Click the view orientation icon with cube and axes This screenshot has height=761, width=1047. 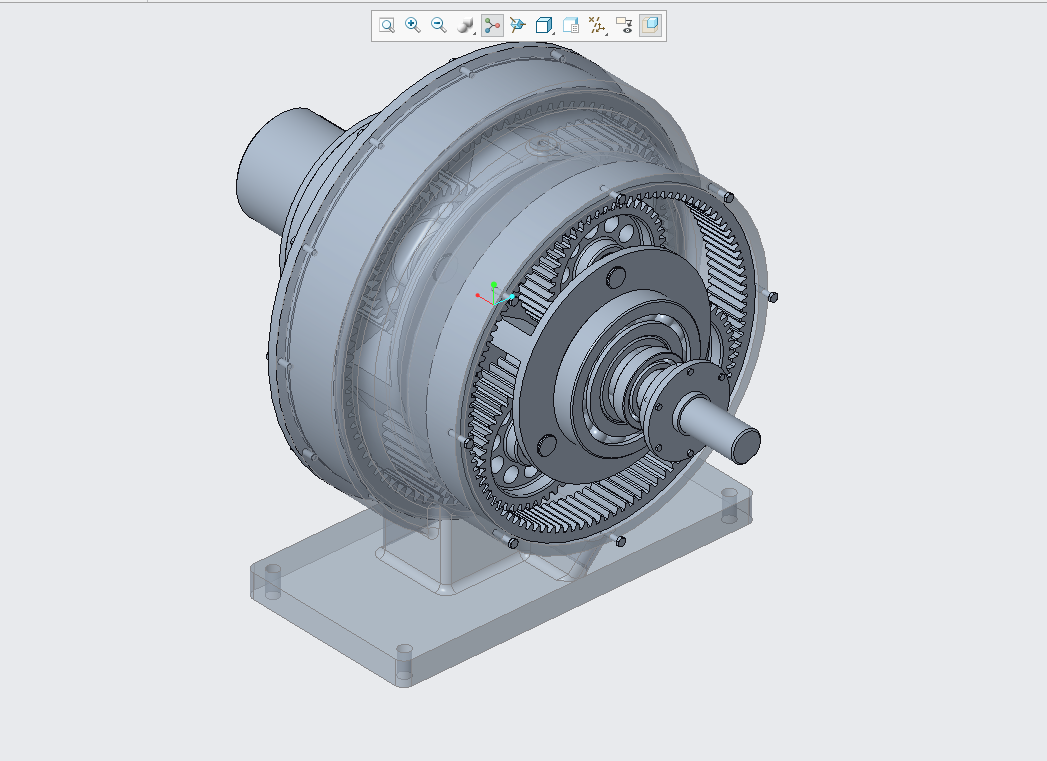click(x=517, y=25)
